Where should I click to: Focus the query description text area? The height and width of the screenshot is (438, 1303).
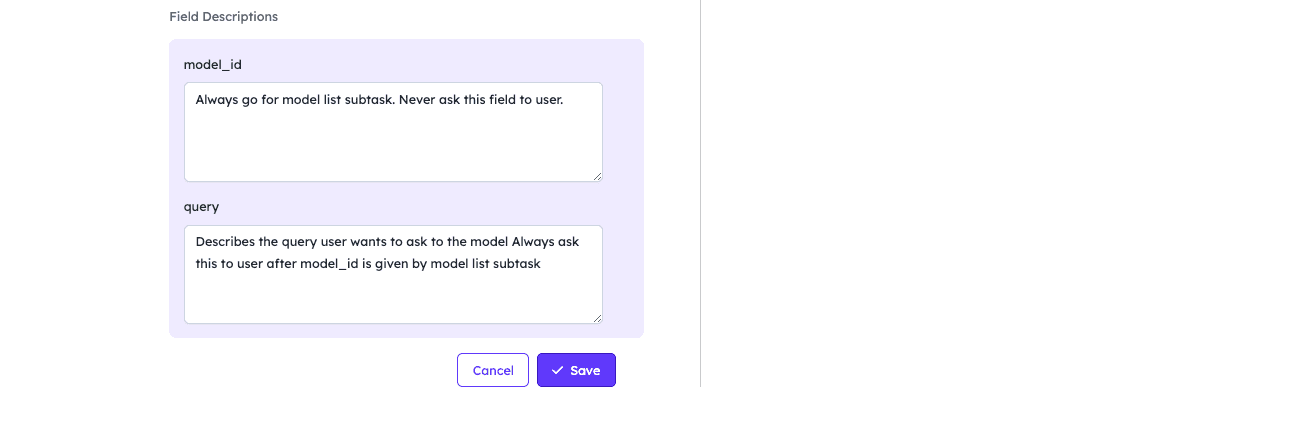pyautogui.click(x=393, y=274)
